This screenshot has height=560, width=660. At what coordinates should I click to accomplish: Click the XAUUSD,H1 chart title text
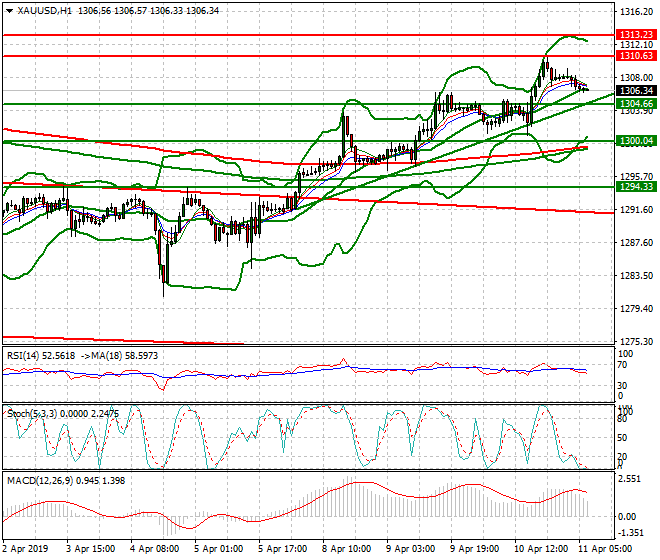coord(45,11)
